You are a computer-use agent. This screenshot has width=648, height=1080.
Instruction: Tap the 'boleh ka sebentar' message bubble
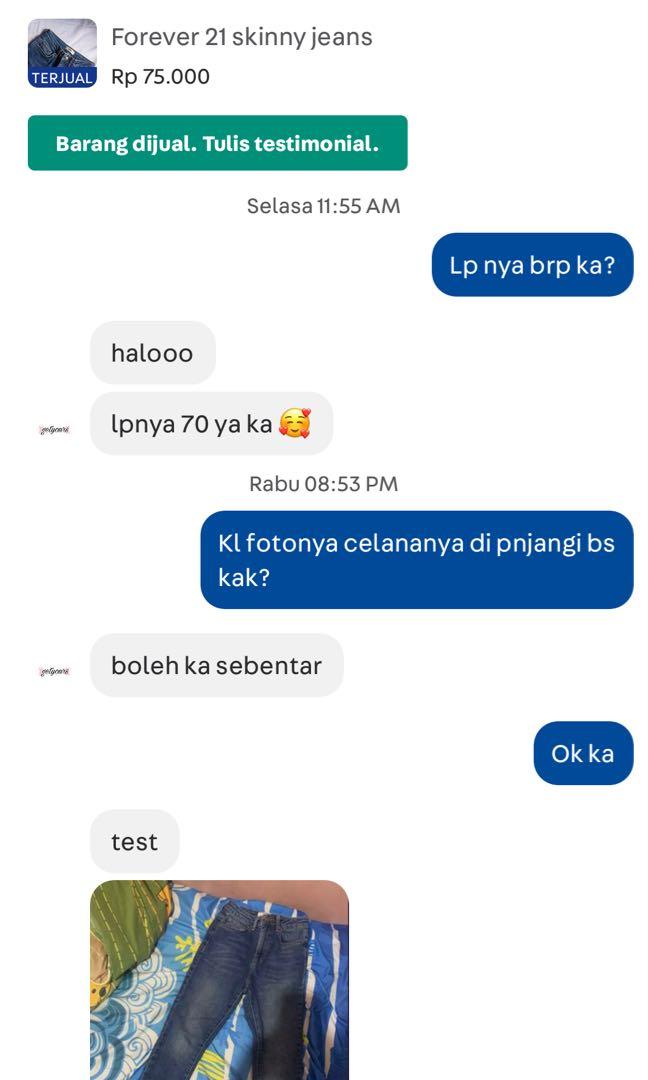pos(217,665)
